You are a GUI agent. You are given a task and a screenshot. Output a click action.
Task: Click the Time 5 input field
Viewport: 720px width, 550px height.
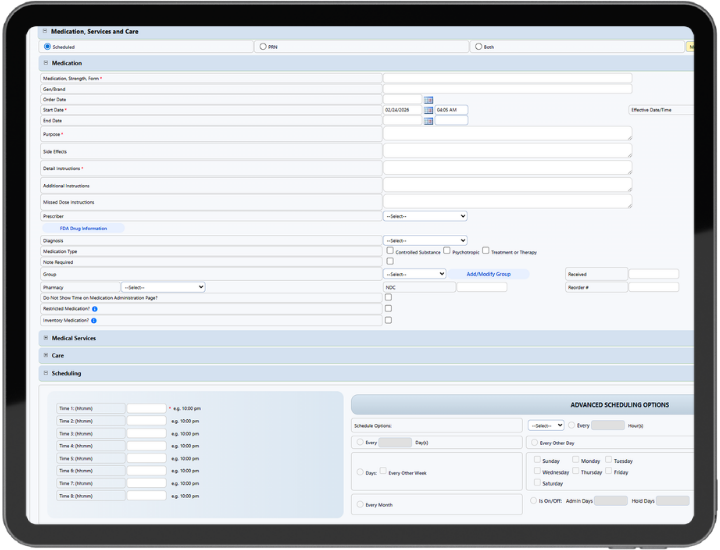[146, 458]
